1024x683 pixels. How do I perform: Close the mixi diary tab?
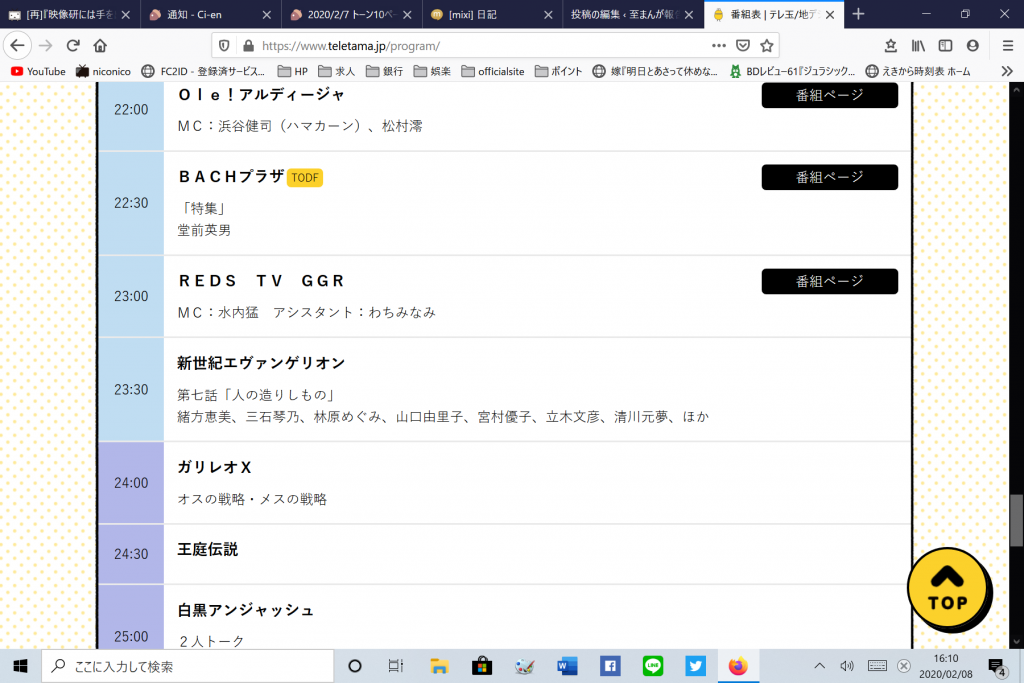[x=548, y=14]
